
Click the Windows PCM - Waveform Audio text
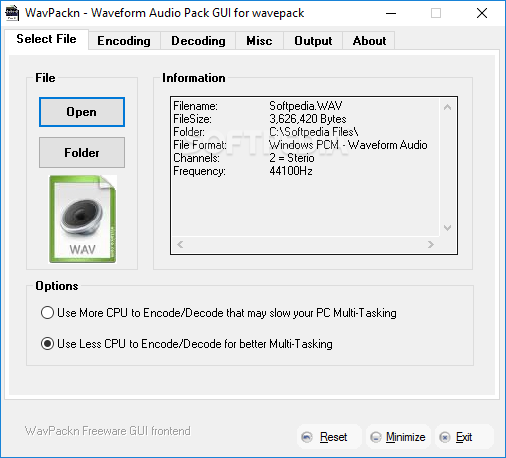click(x=348, y=145)
